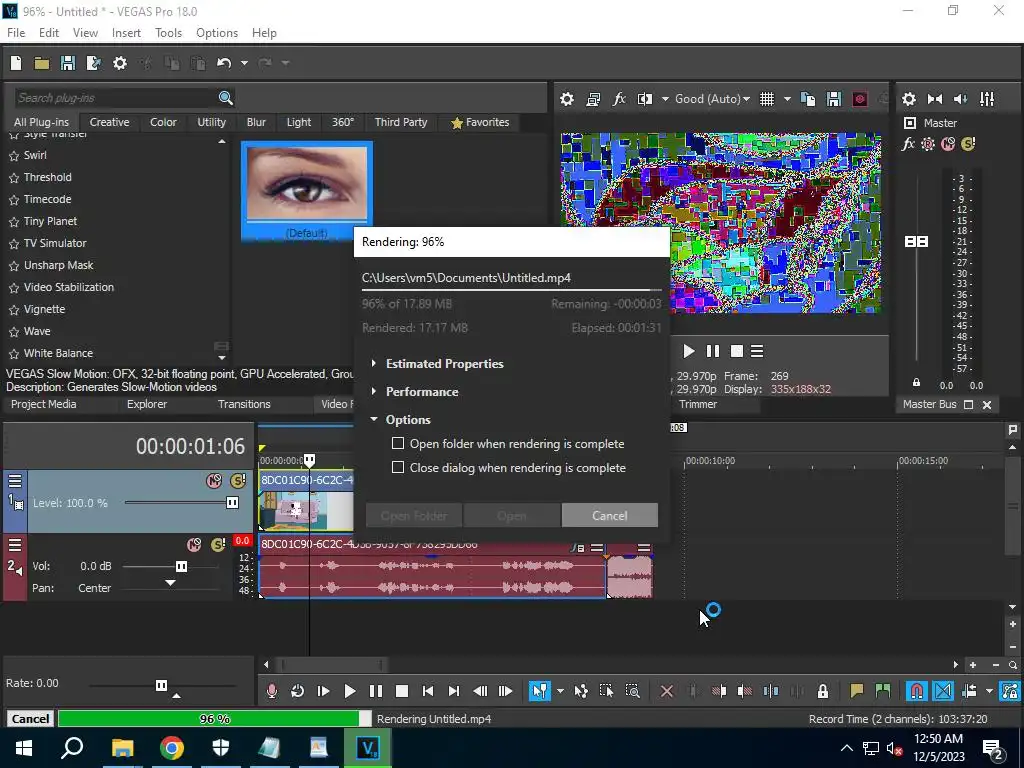Open the edit tool dropdown arrow in toolbar
Viewport: 1024px width, 768px height.
click(x=560, y=691)
